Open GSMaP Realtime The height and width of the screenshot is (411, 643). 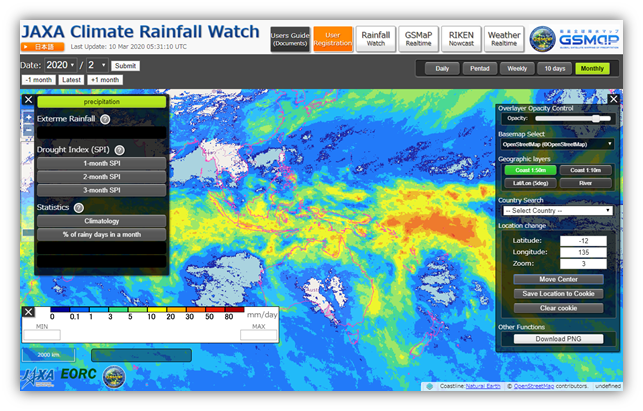tap(418, 39)
